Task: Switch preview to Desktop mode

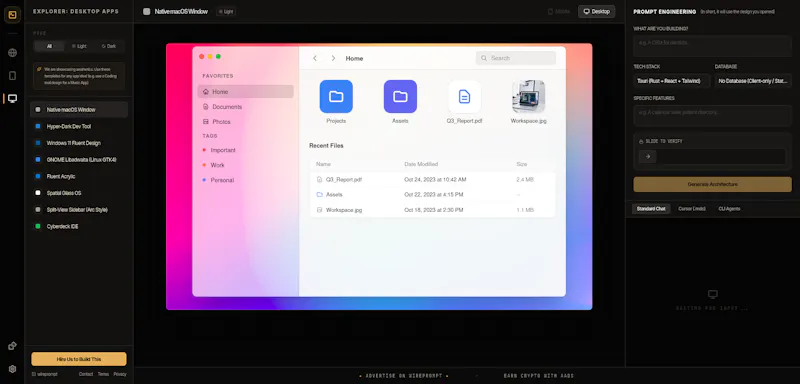Action: coord(596,11)
